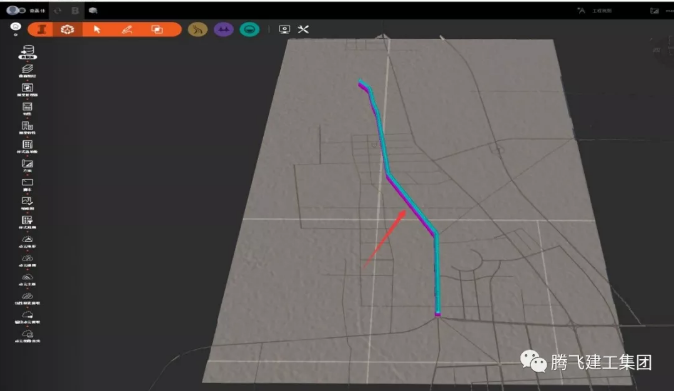The height and width of the screenshot is (391, 674).
Task: Click the B icon in the top bar
Action: click(x=75, y=10)
